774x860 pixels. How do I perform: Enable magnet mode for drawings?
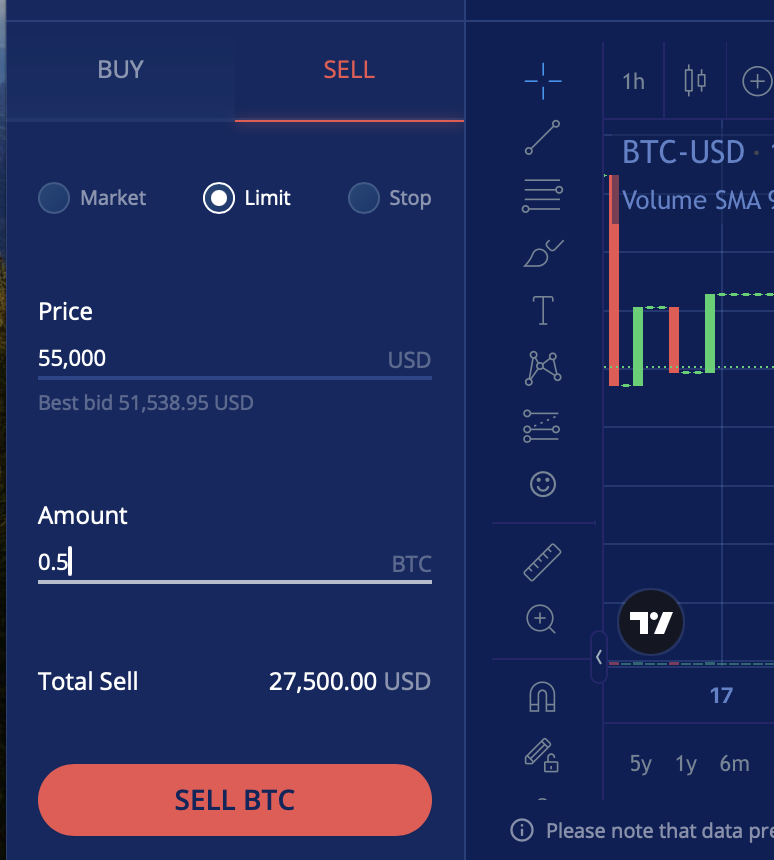coord(541,696)
